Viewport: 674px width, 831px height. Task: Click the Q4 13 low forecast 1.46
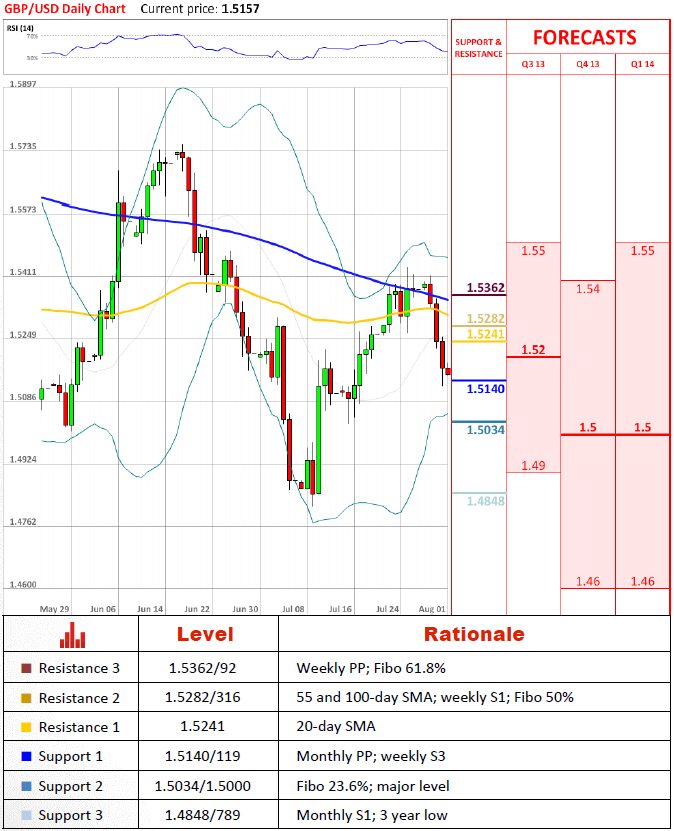pyautogui.click(x=588, y=581)
